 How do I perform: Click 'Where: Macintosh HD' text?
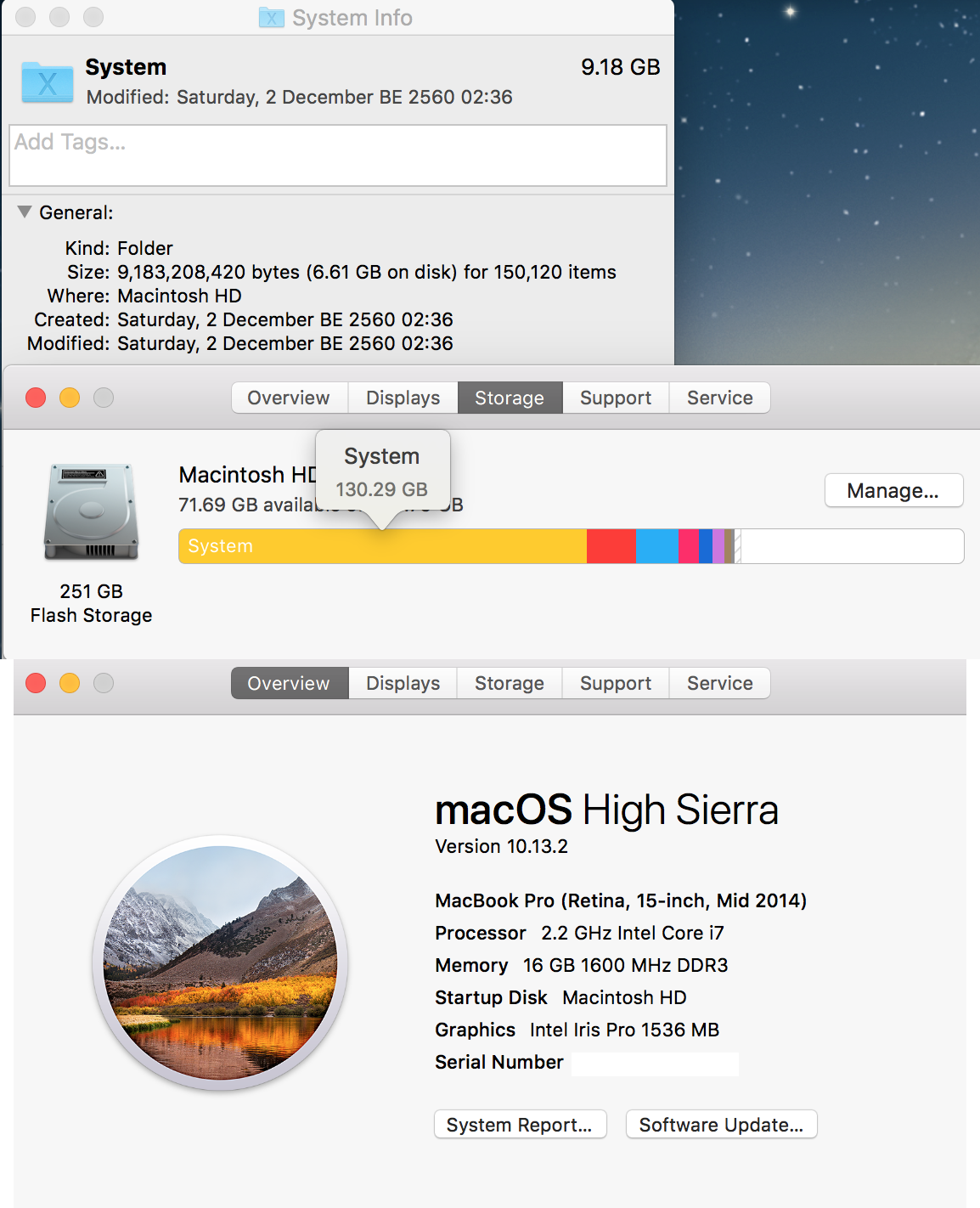[x=144, y=296]
